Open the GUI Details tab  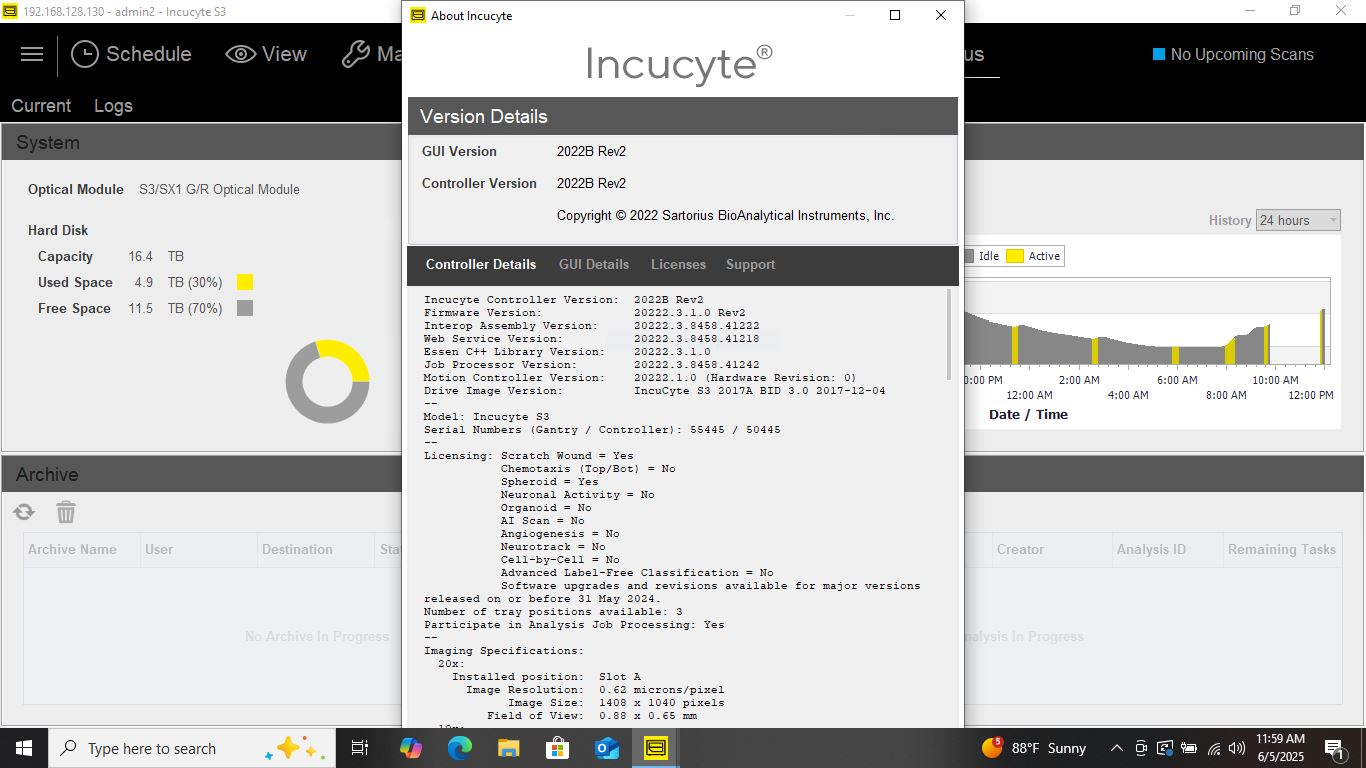click(x=594, y=265)
